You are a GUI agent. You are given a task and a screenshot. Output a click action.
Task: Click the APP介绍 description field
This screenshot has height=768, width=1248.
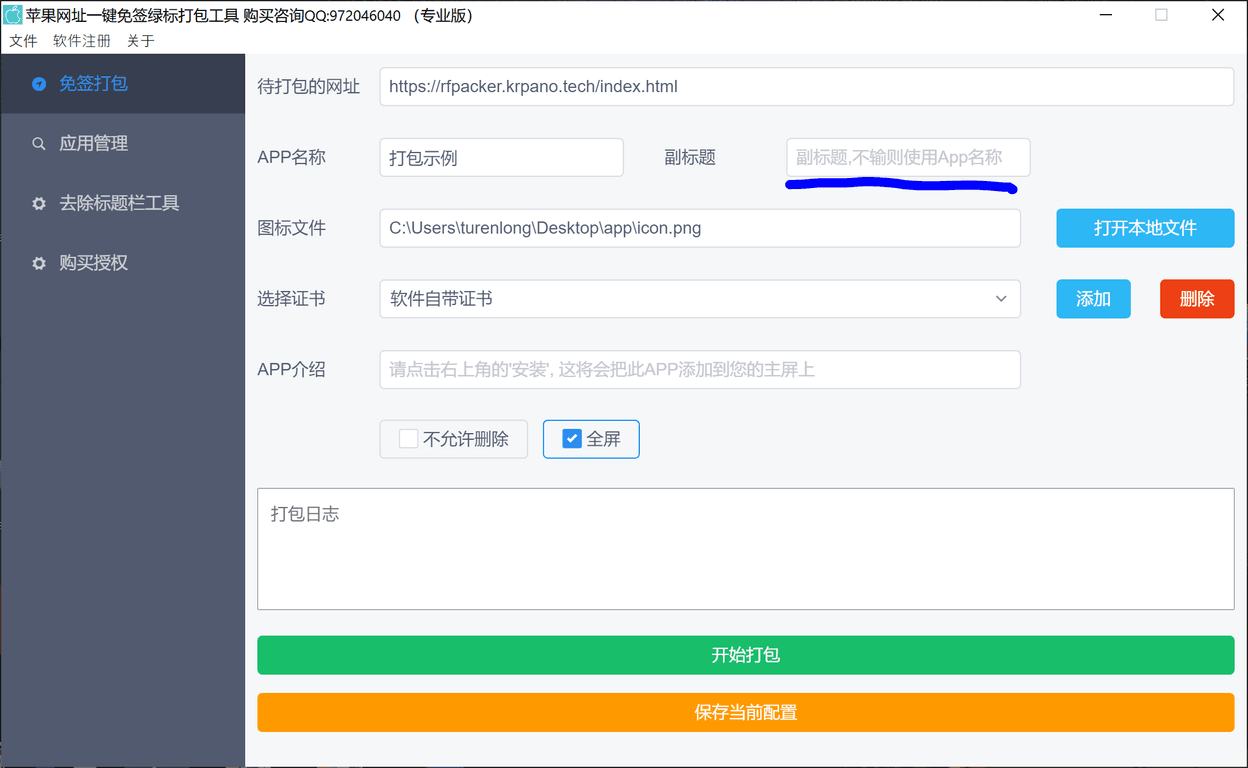click(x=700, y=369)
